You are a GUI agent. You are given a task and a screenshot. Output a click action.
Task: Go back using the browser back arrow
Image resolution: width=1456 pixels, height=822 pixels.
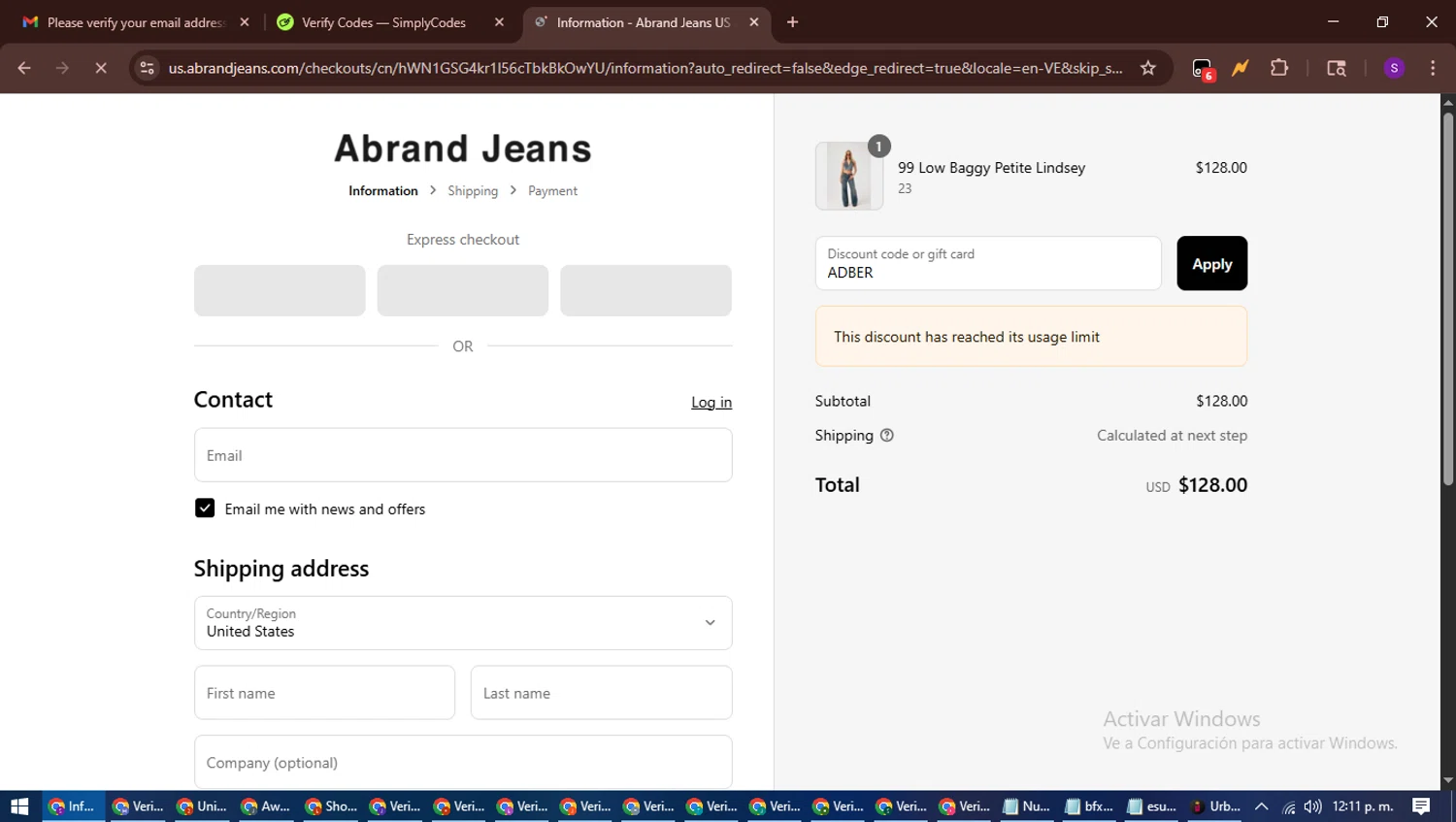(x=24, y=68)
